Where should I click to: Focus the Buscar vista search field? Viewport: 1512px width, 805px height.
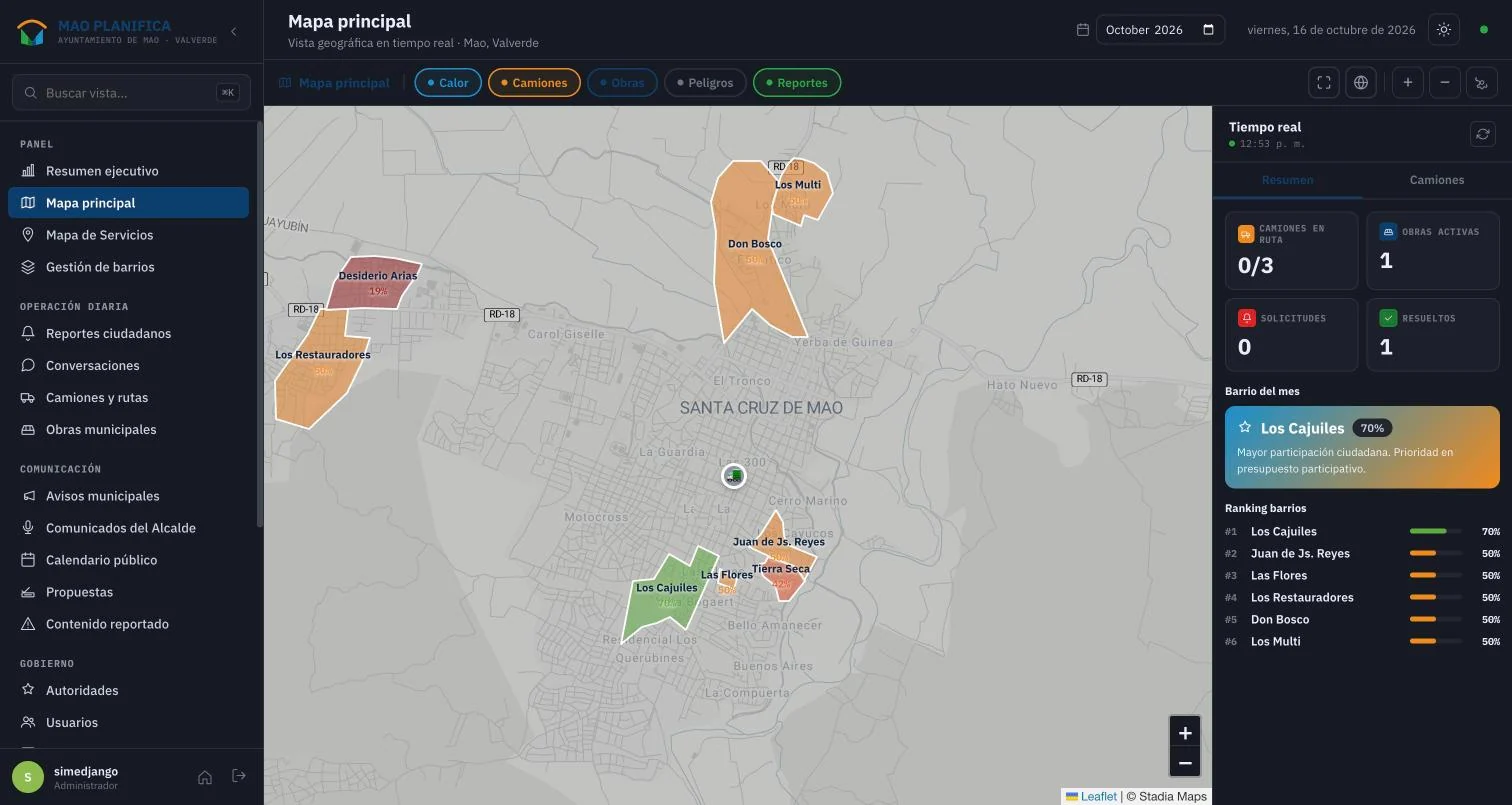(131, 93)
